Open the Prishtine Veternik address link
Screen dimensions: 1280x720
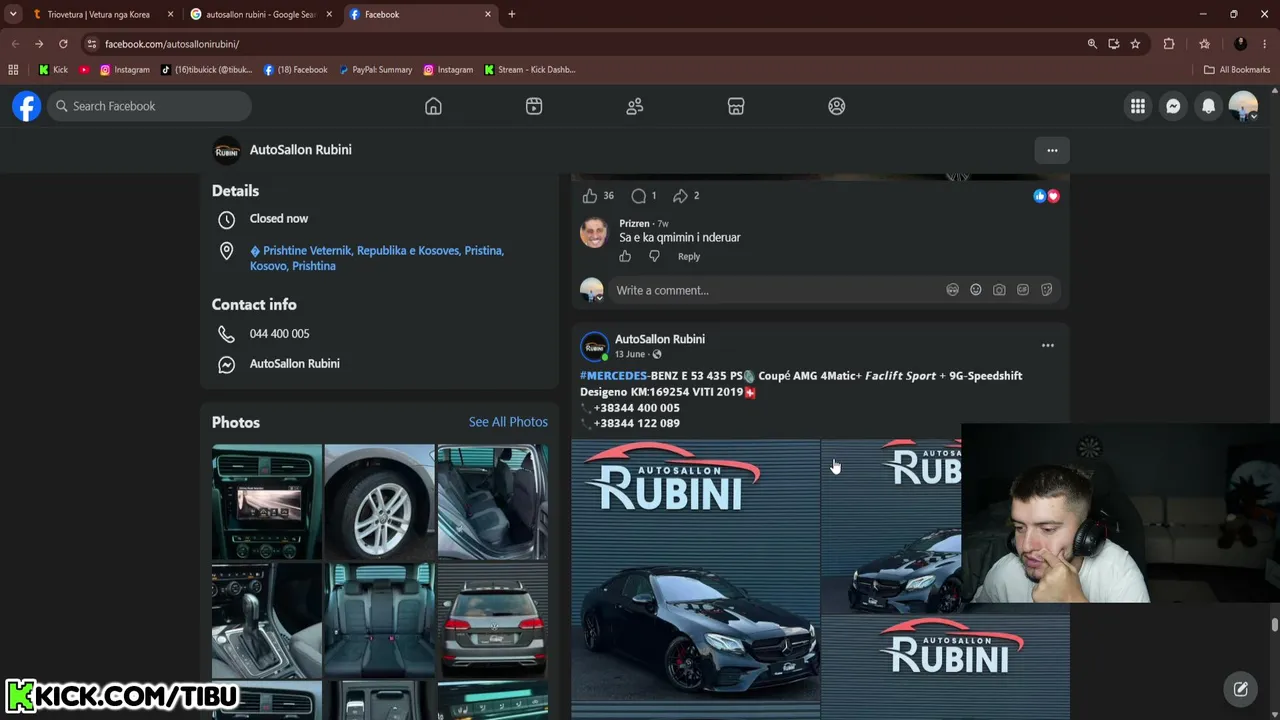(377, 258)
